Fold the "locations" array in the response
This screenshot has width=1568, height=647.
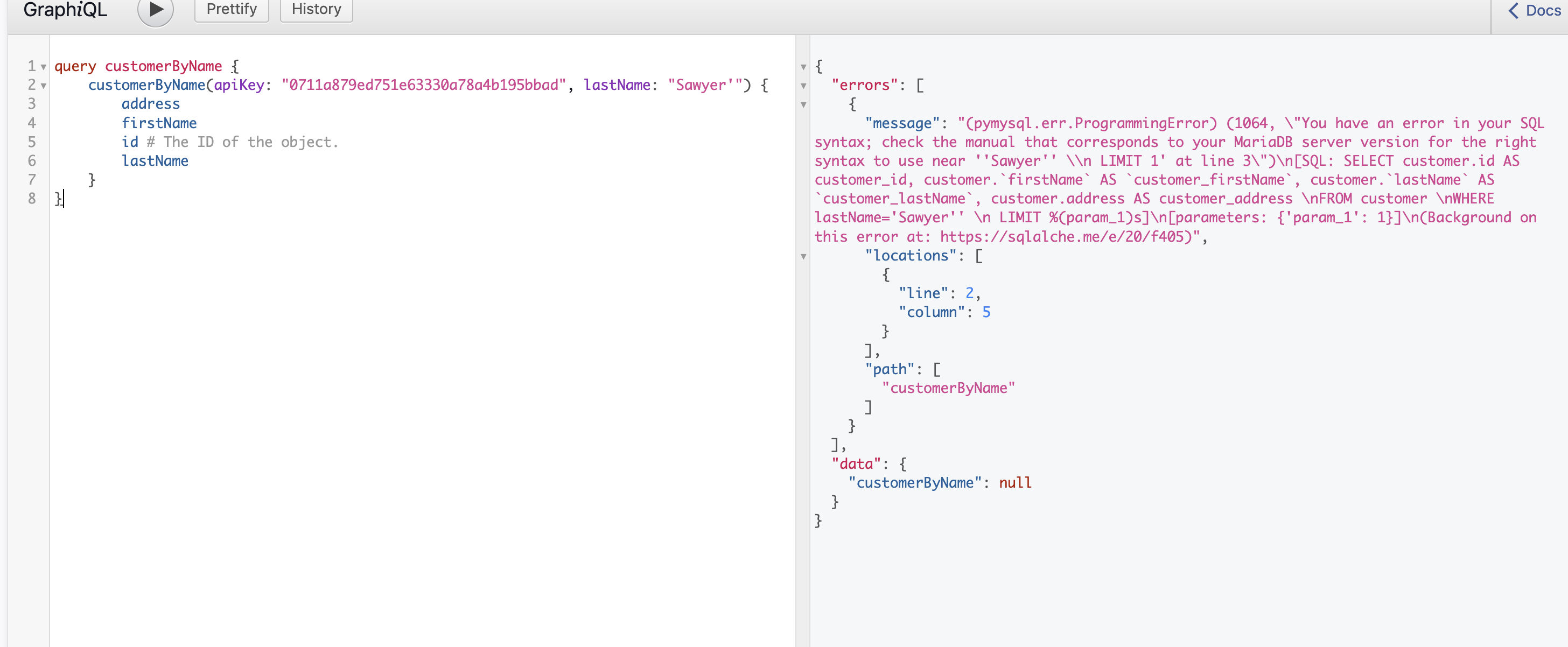tap(803, 256)
